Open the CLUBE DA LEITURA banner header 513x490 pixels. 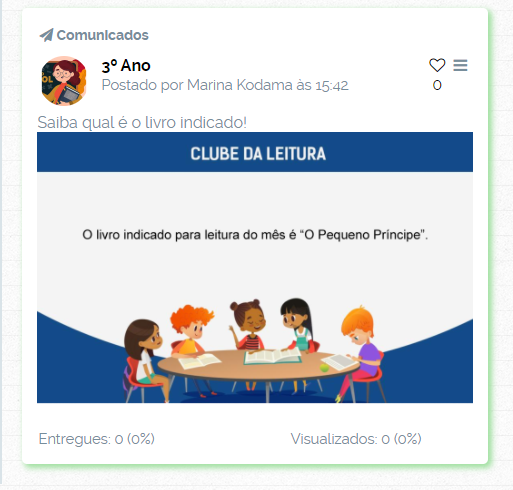pos(255,152)
